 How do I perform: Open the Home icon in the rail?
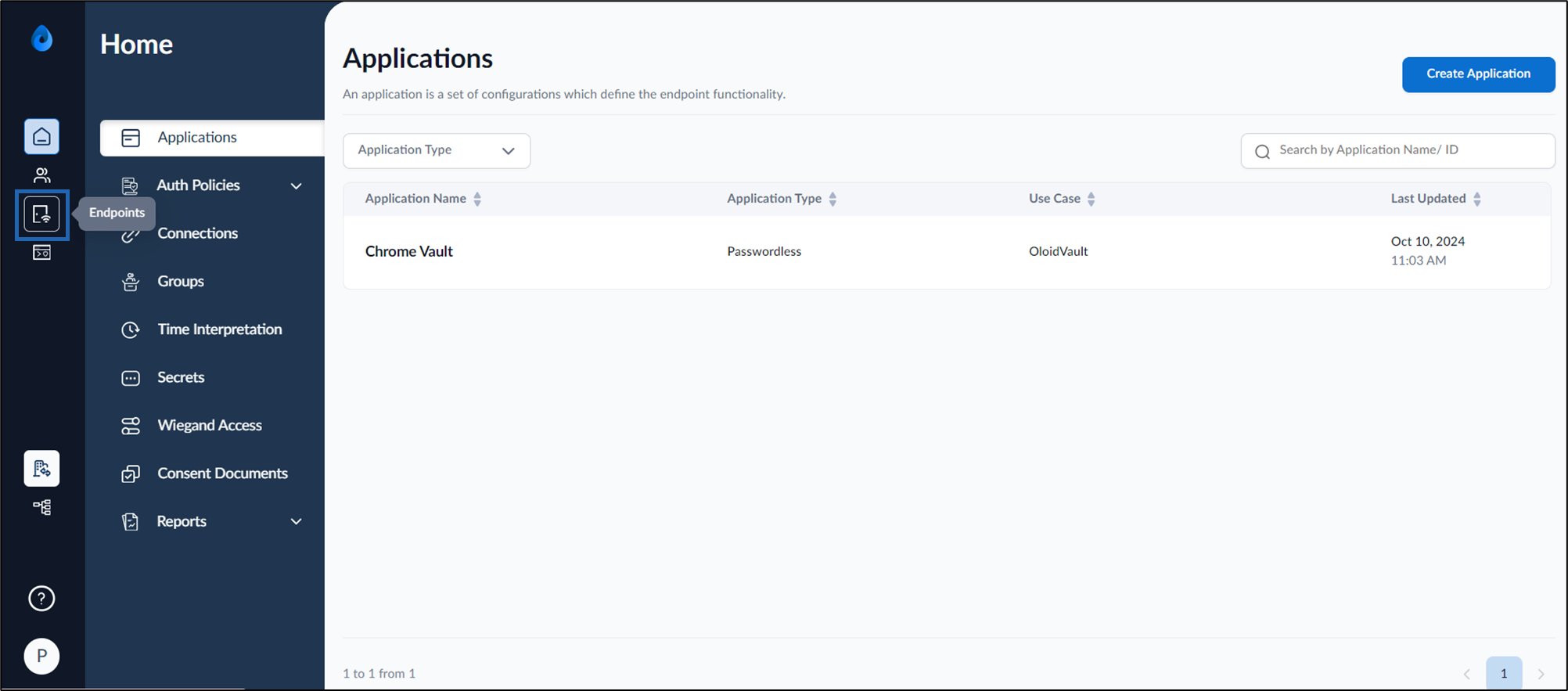point(41,137)
